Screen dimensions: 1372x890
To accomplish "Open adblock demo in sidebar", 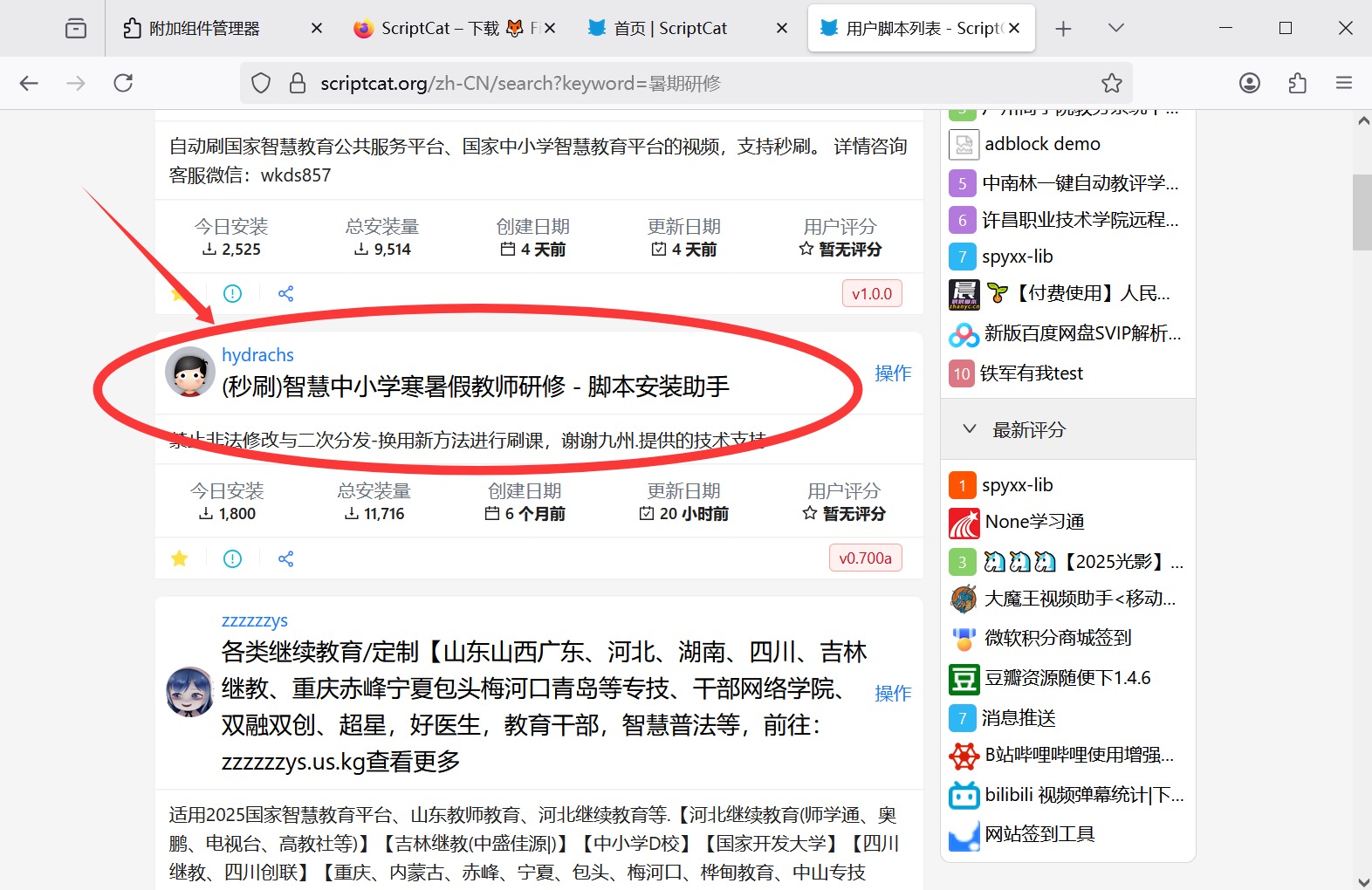I will [1043, 144].
